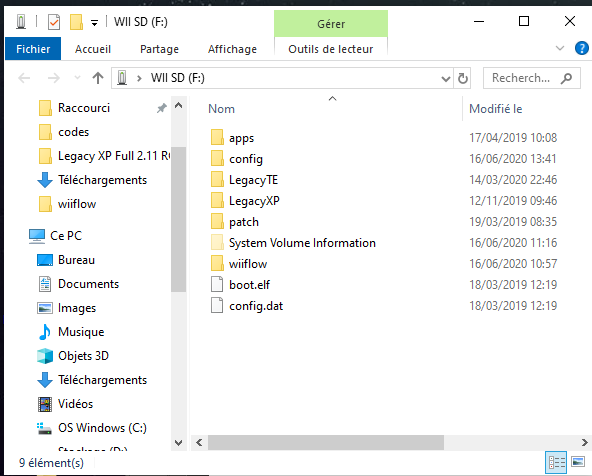Select the apps folder icon
This screenshot has height=476, width=592.
point(217,137)
